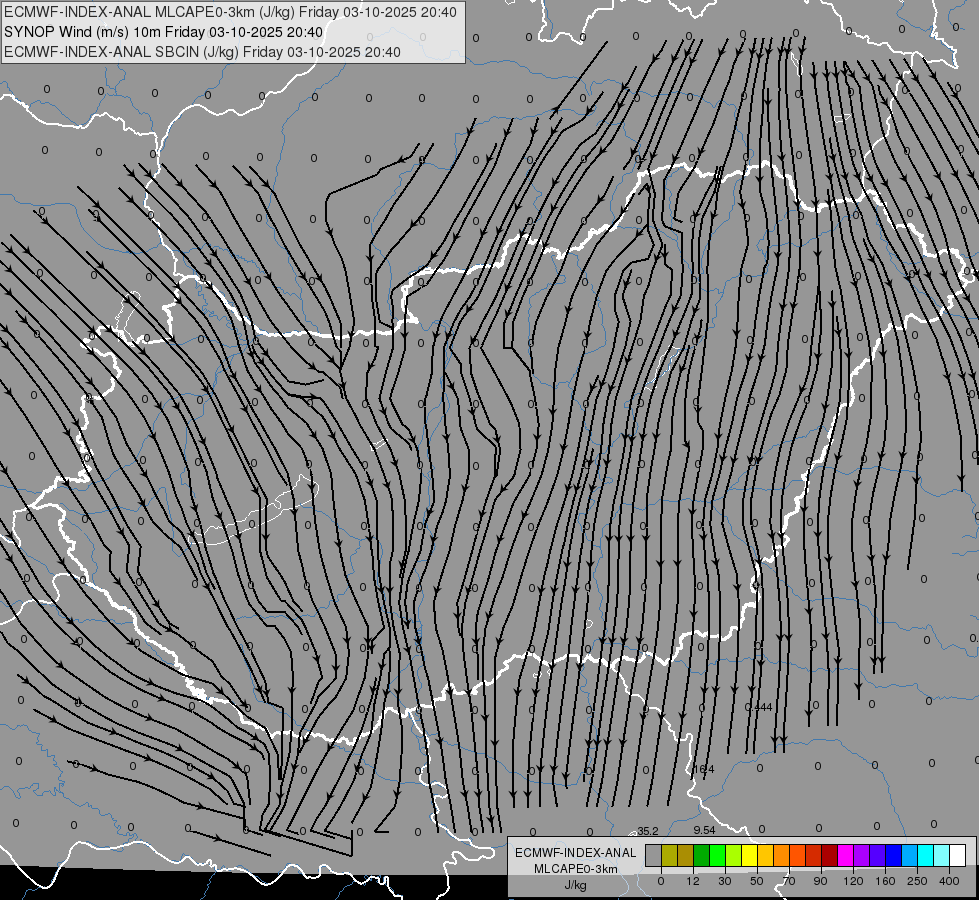Click the legend tick label 400
The width and height of the screenshot is (979, 900).
click(949, 881)
